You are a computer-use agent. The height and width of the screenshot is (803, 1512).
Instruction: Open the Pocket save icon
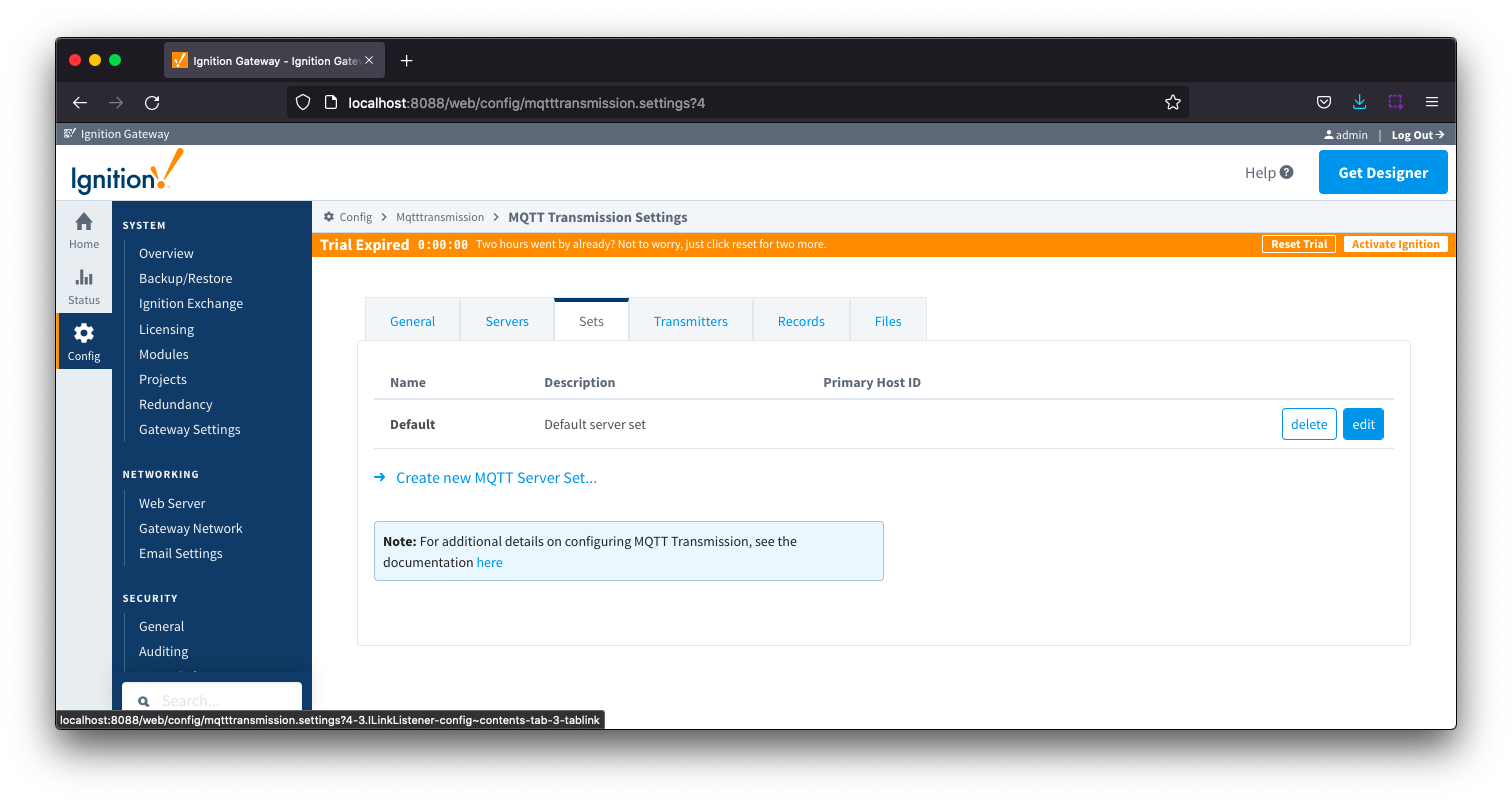(x=1323, y=102)
